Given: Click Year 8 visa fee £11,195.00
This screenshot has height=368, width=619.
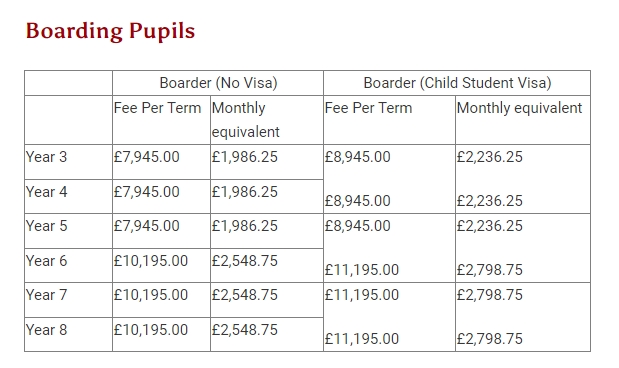Looking at the screenshot, I should pyautogui.click(x=362, y=339).
